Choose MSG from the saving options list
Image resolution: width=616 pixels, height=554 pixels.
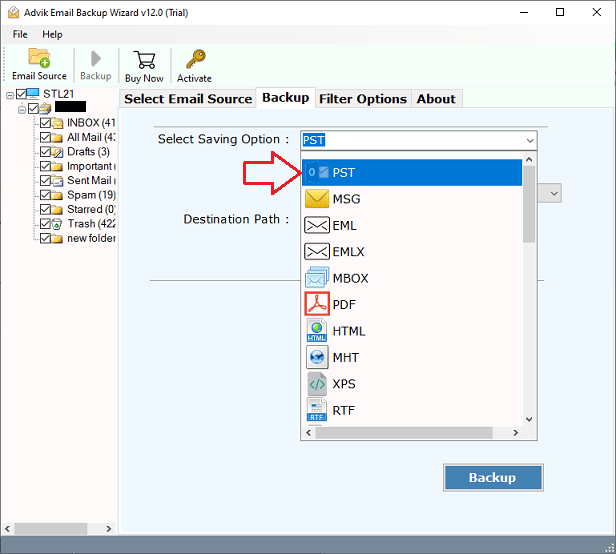coord(412,199)
